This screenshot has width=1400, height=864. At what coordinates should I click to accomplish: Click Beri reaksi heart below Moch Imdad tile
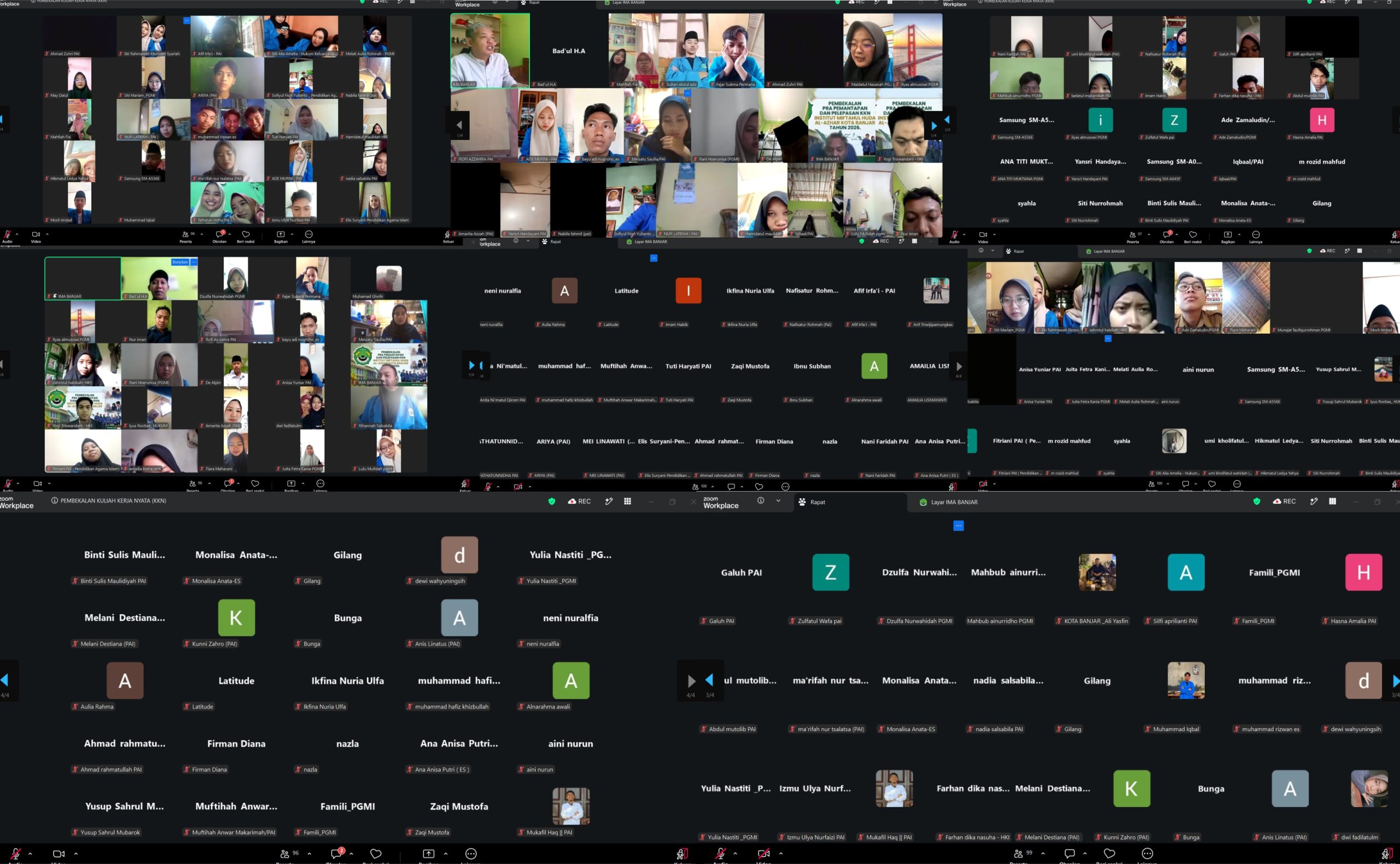point(246,234)
